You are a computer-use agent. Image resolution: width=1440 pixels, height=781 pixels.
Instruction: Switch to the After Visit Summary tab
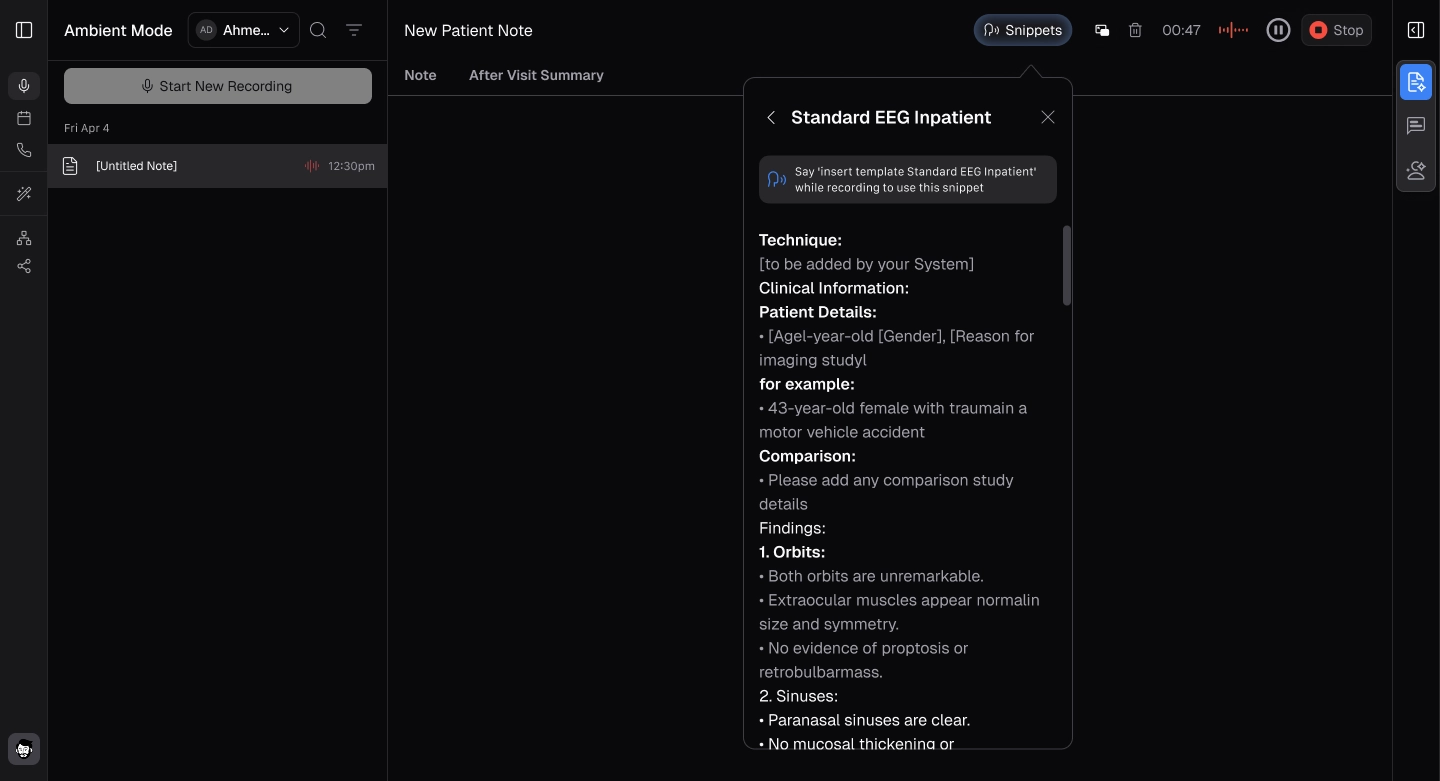pyautogui.click(x=536, y=75)
